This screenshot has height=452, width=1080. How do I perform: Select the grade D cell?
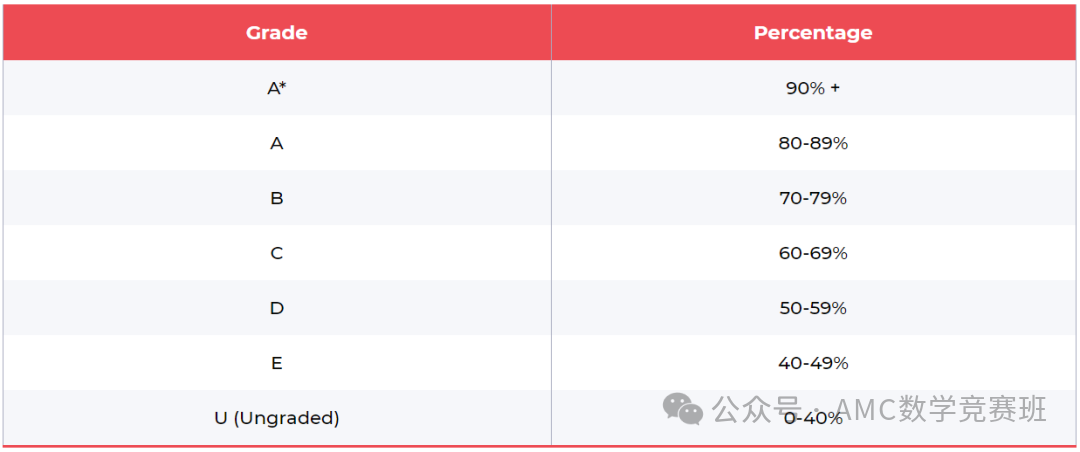[277, 308]
